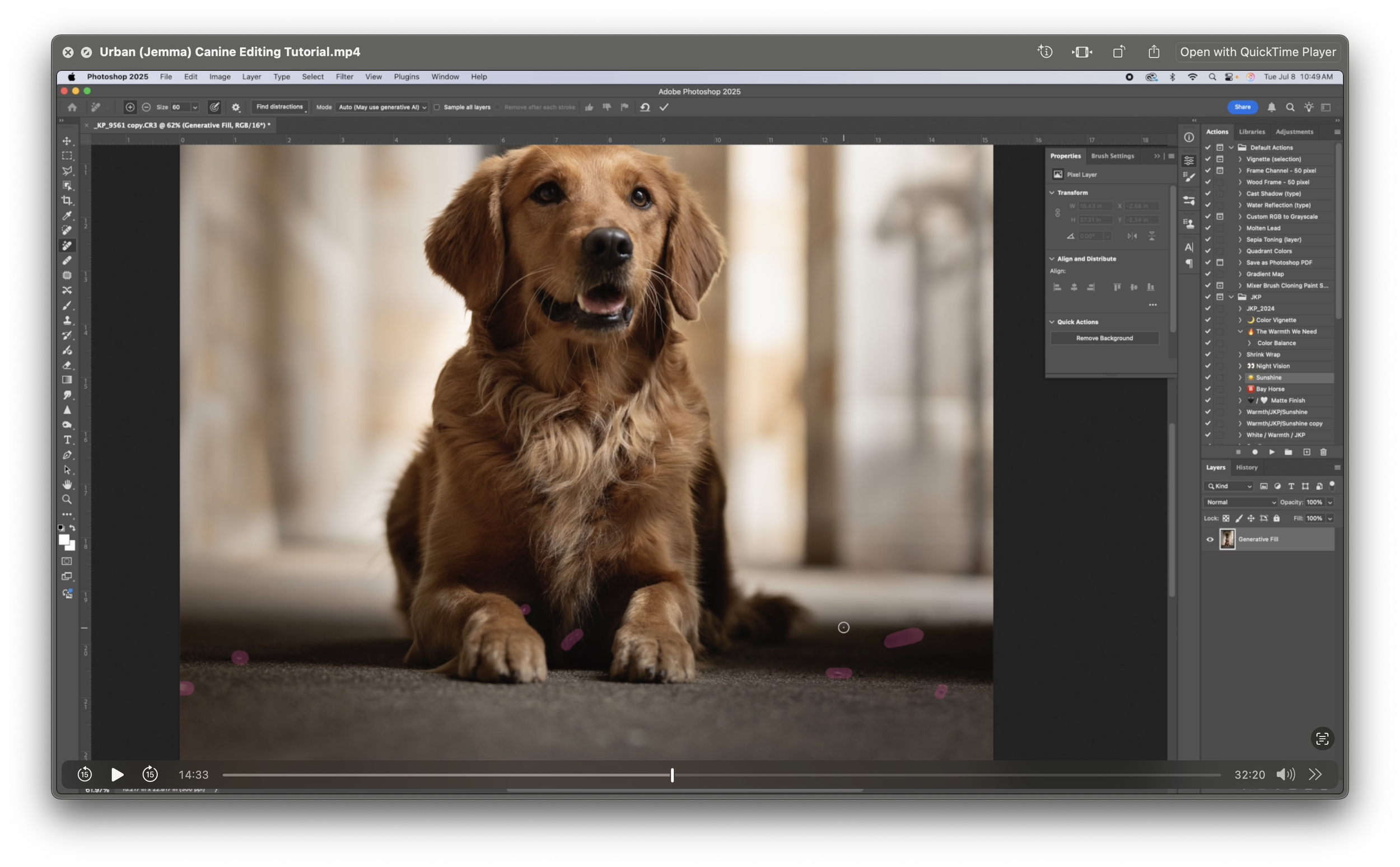
Task: Select the Move tool
Action: tap(67, 141)
